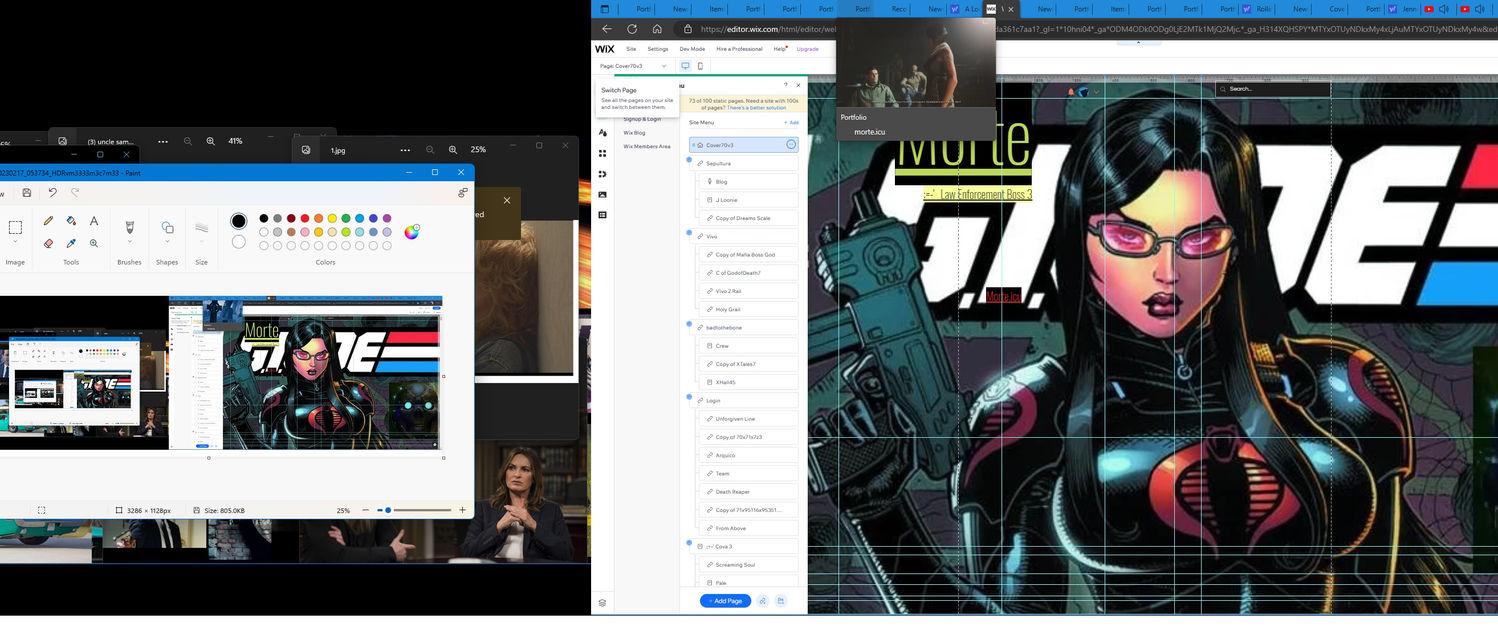Open Wix Layers icon at bottom-left
Screen dimensions: 1498x643
(602, 603)
